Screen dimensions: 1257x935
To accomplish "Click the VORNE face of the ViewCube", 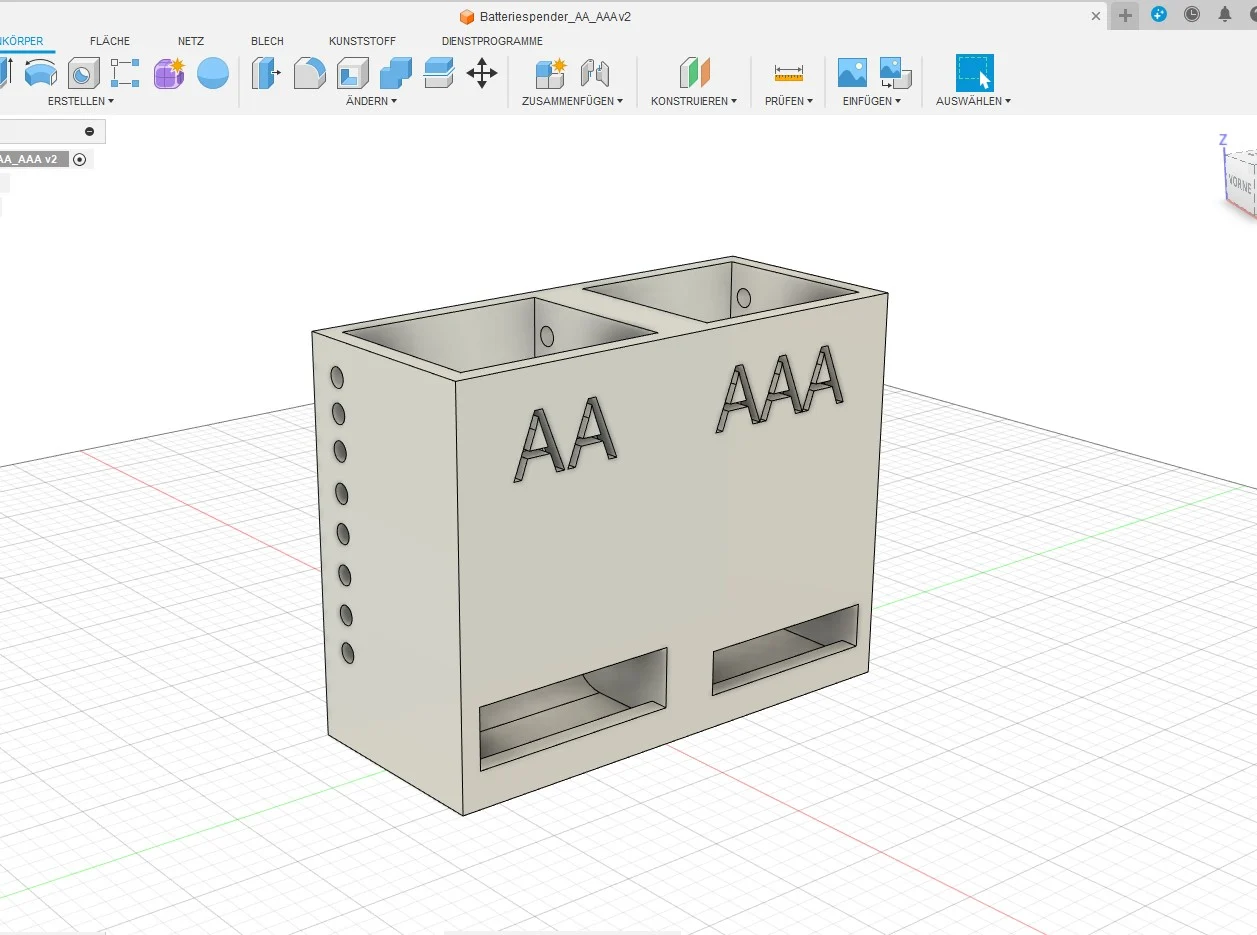I will (x=1240, y=184).
